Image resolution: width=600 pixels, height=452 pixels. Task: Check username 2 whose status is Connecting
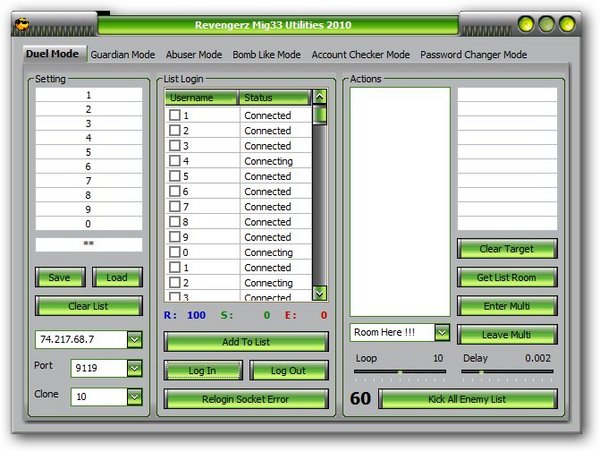pos(174,283)
